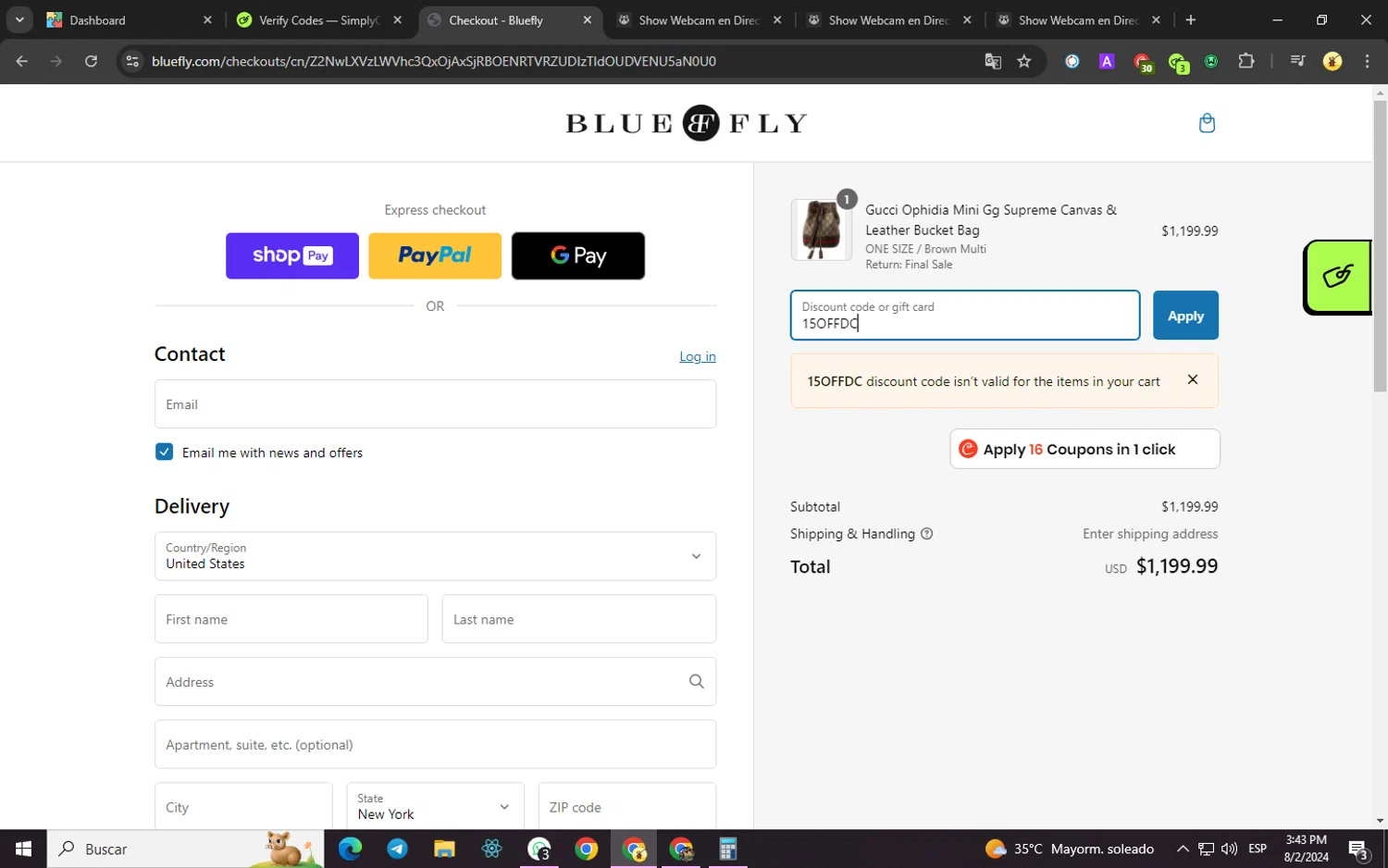Image resolution: width=1388 pixels, height=868 pixels.
Task: Bookmark this page with the star icon
Action: pyautogui.click(x=1023, y=61)
